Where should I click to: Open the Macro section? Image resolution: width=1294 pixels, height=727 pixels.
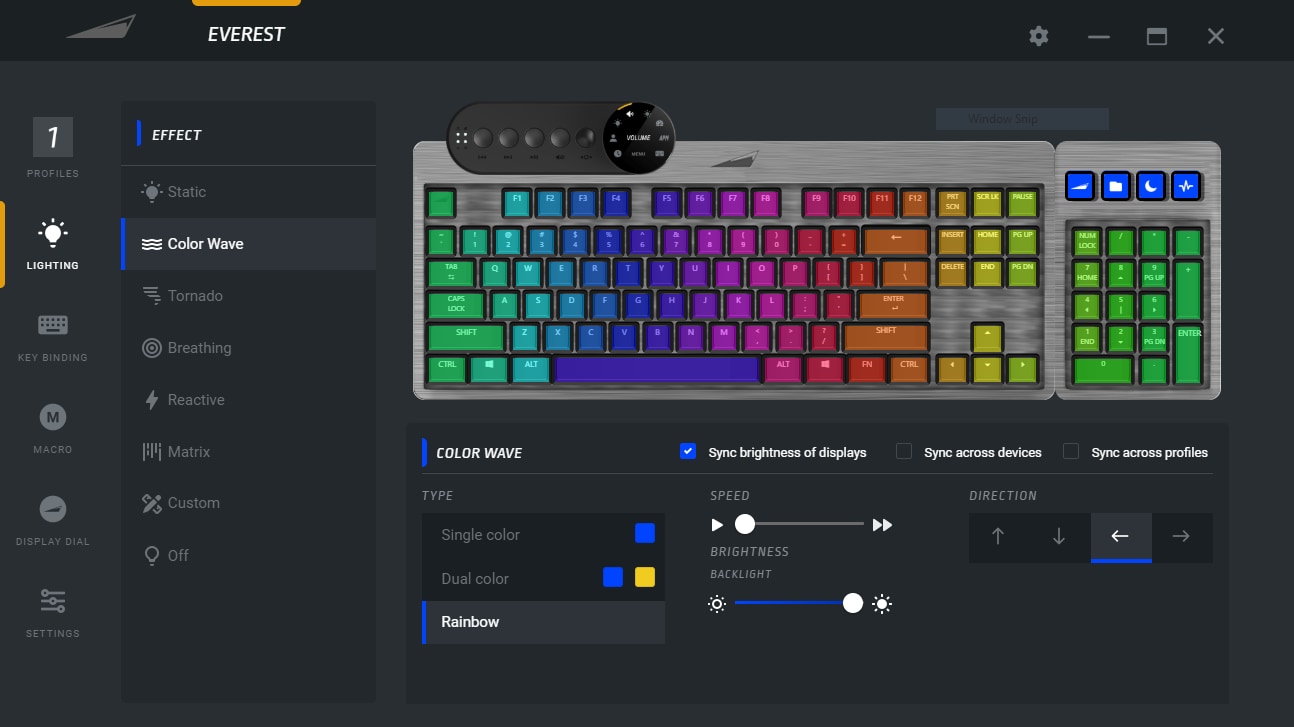click(52, 429)
